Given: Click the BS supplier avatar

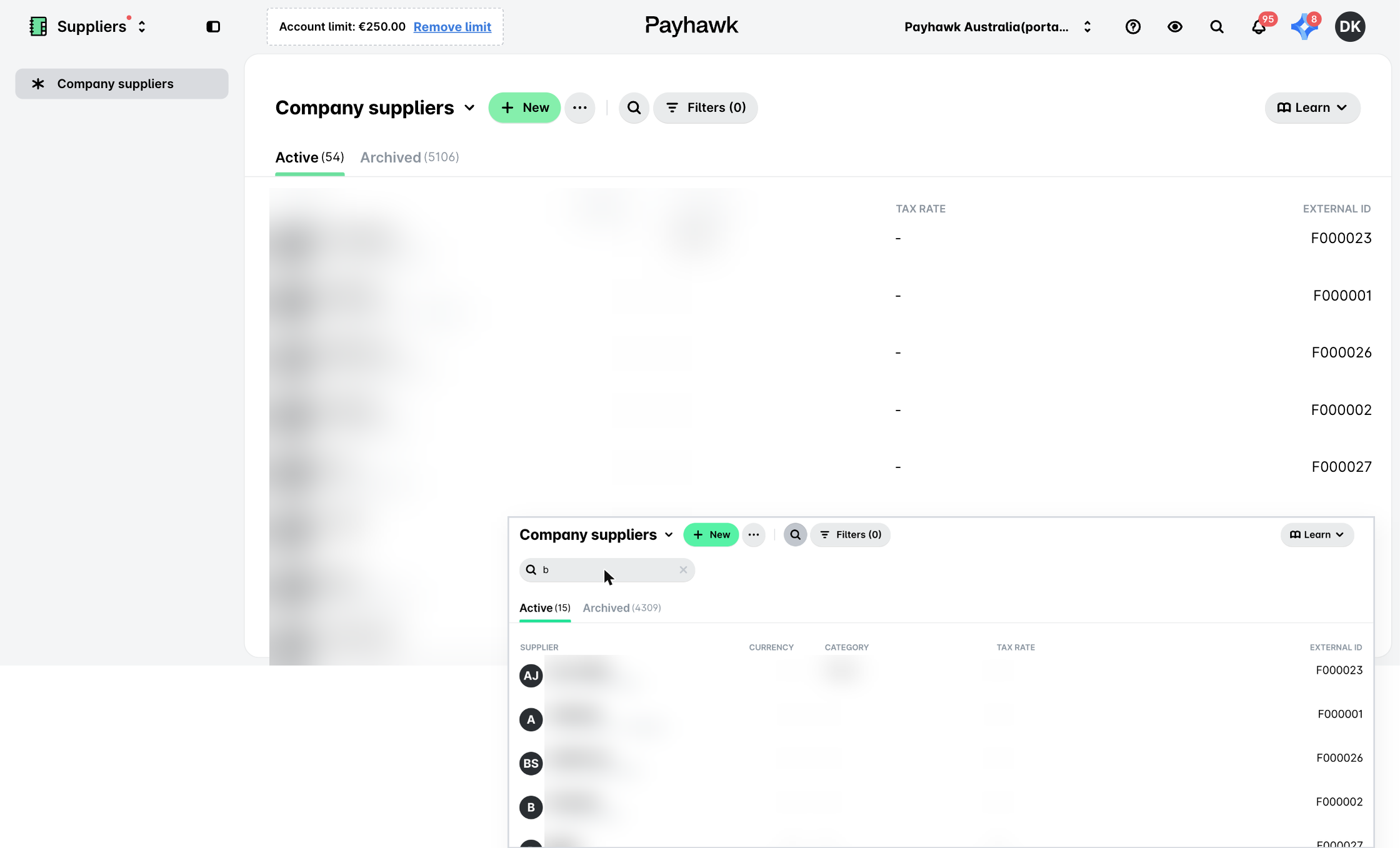Looking at the screenshot, I should tap(531, 764).
